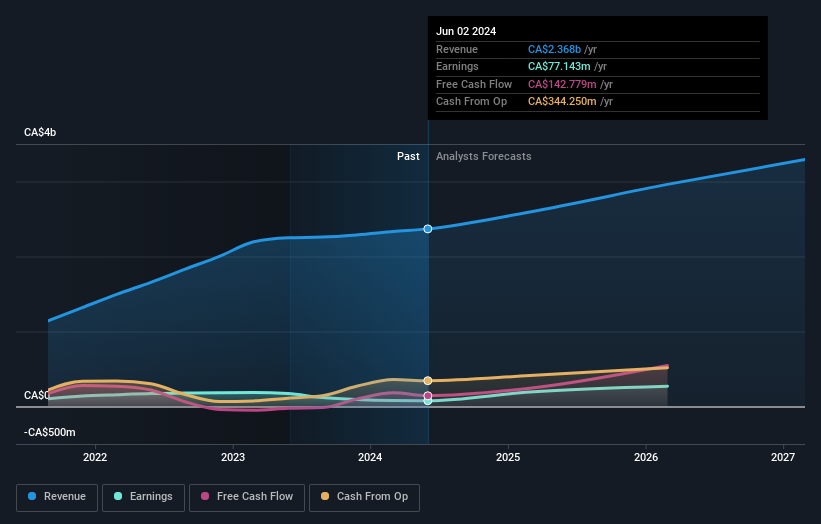Click the CA$2.368b revenue value
This screenshot has width=821, height=524.
click(554, 49)
